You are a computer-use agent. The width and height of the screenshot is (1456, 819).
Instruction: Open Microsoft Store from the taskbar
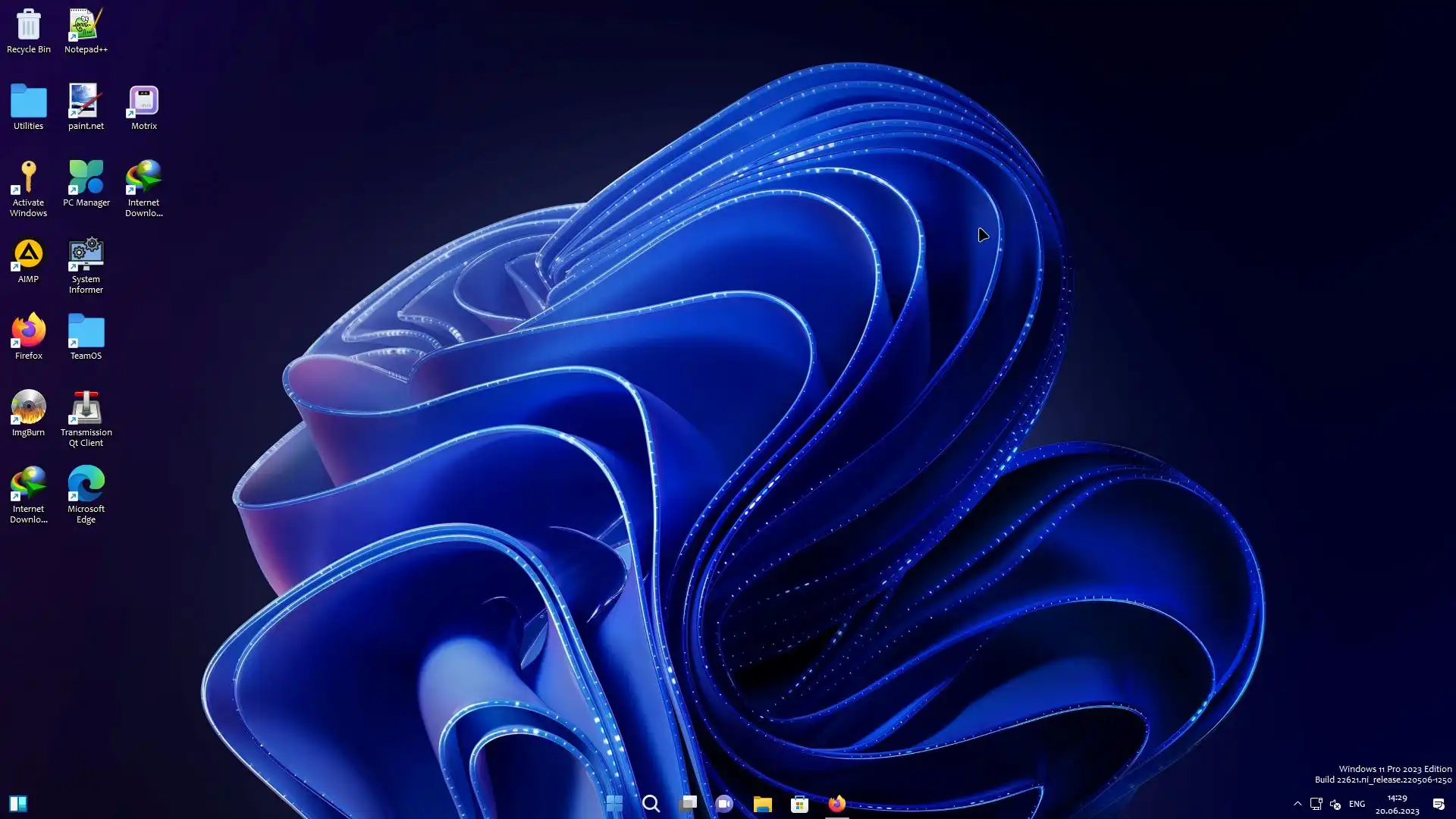[x=799, y=804]
